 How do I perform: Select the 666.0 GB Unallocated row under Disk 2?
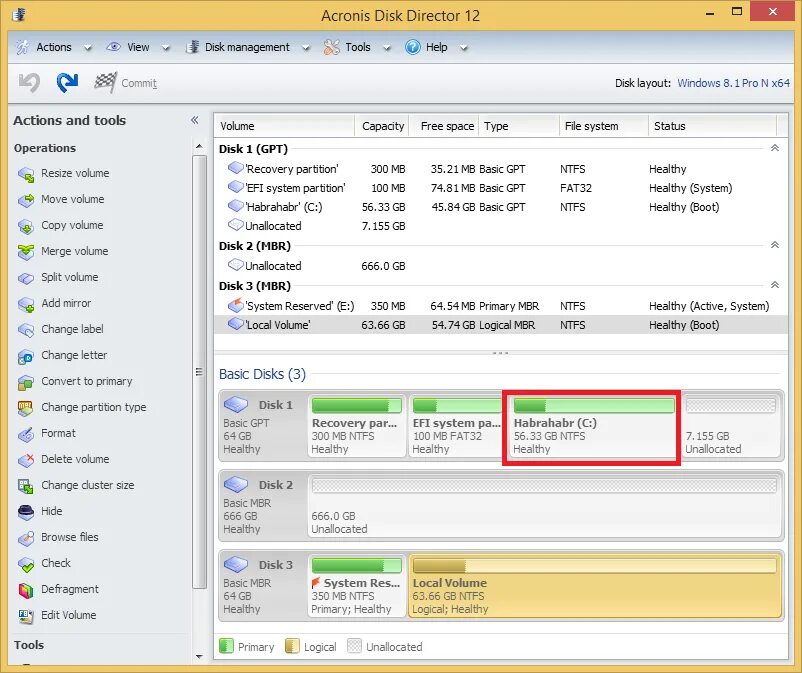[501, 265]
